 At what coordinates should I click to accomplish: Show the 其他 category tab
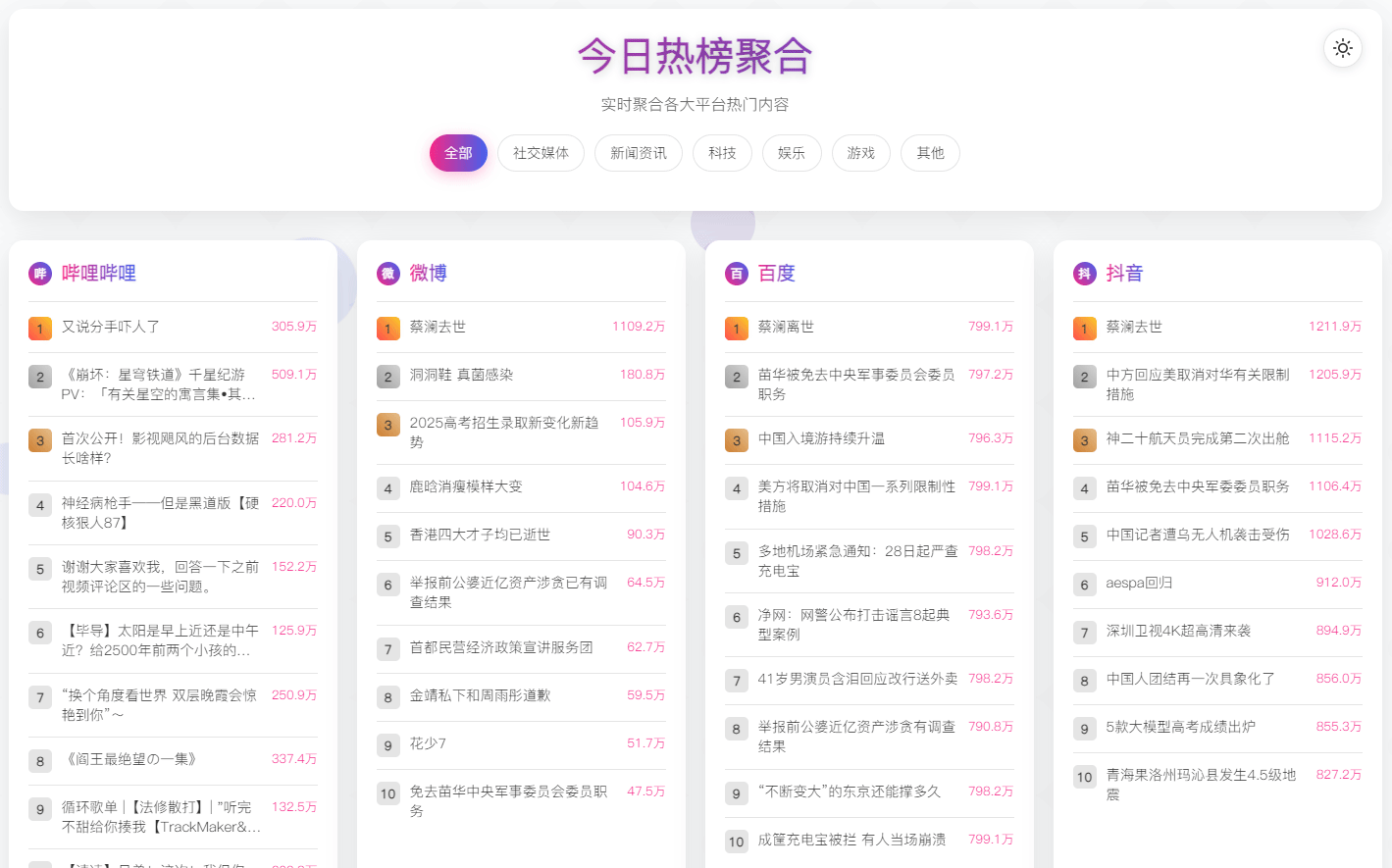point(930,153)
